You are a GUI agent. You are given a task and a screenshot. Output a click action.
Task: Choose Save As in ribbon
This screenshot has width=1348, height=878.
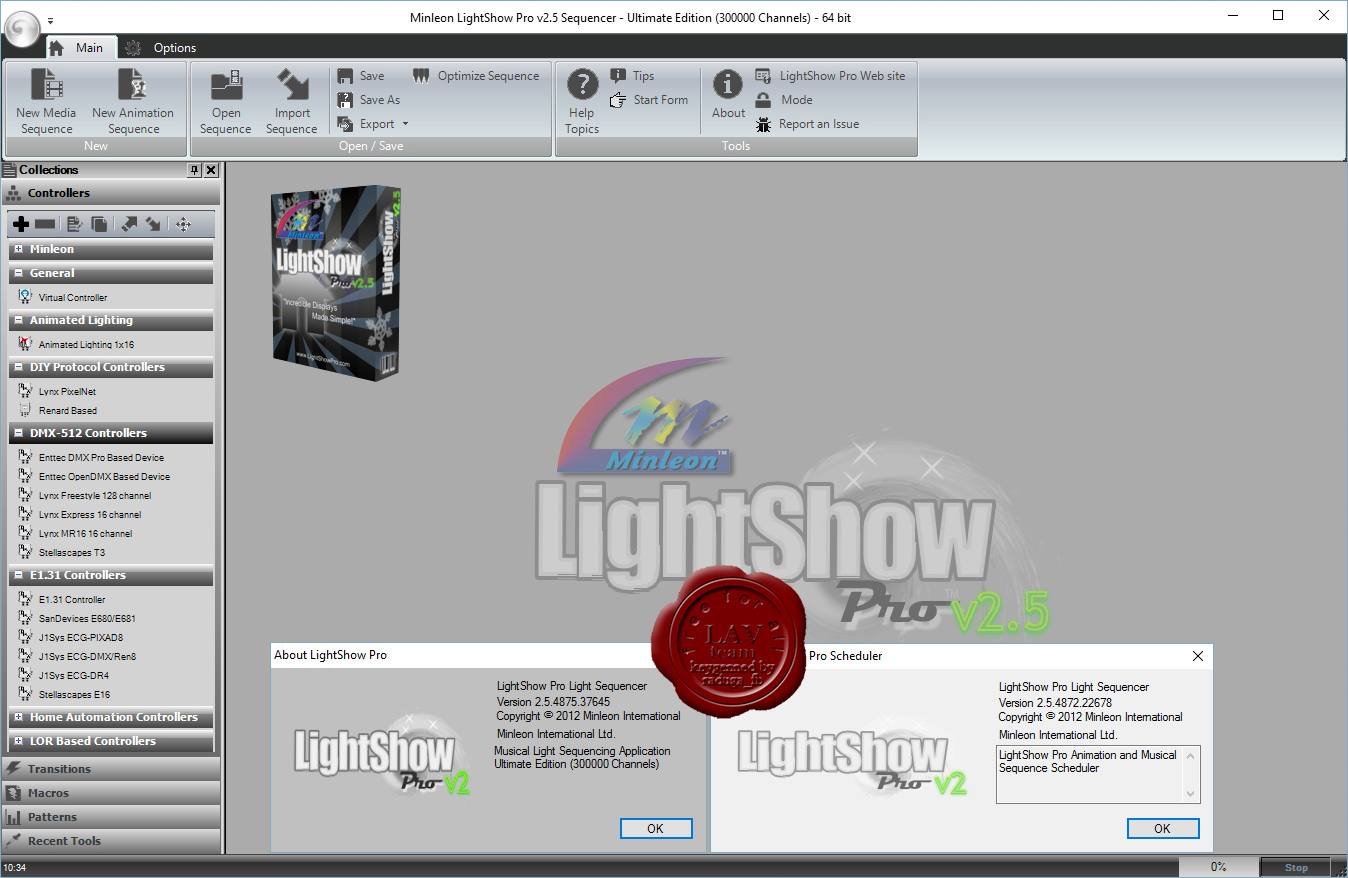point(369,100)
